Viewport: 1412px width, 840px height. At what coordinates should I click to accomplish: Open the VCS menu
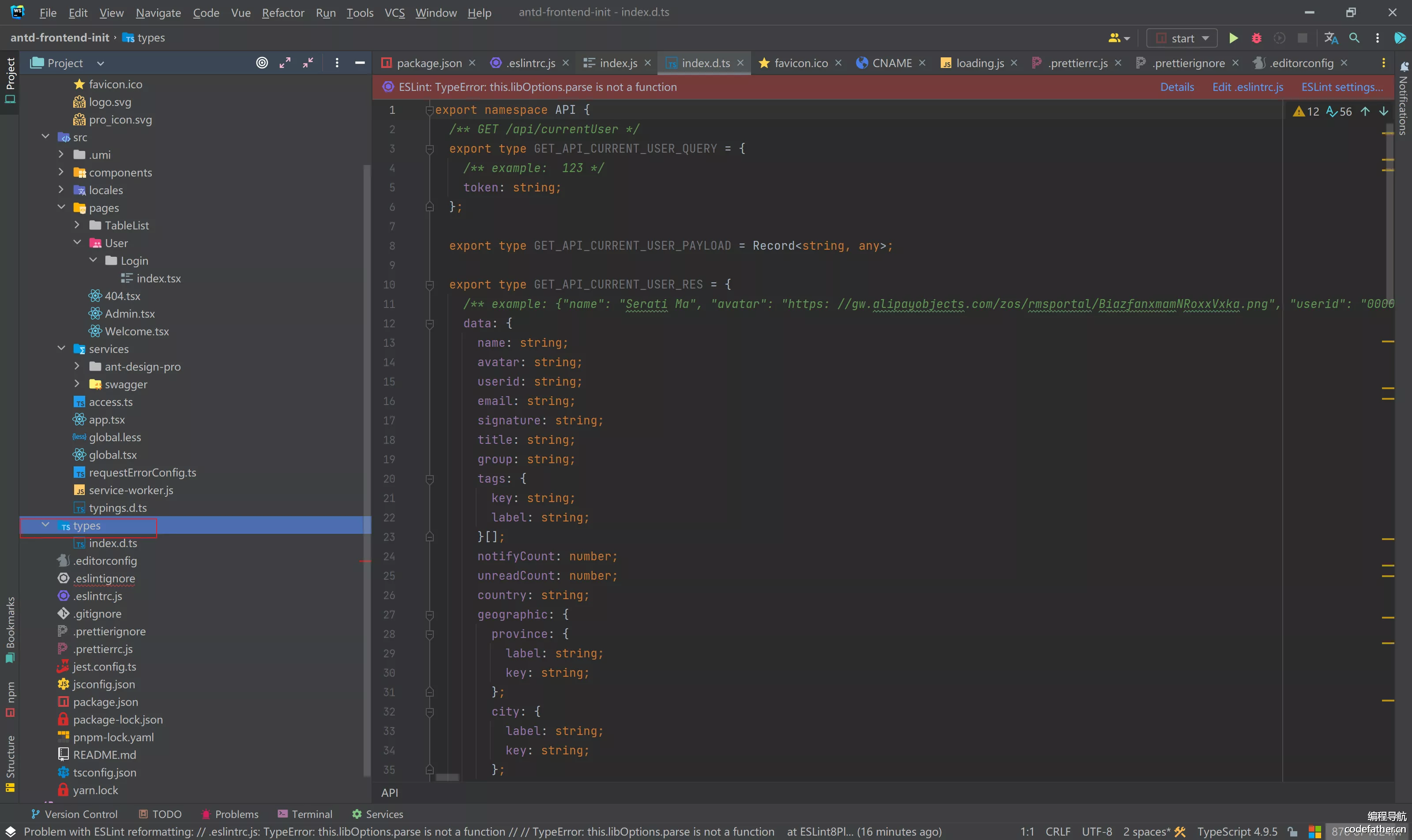pos(394,12)
